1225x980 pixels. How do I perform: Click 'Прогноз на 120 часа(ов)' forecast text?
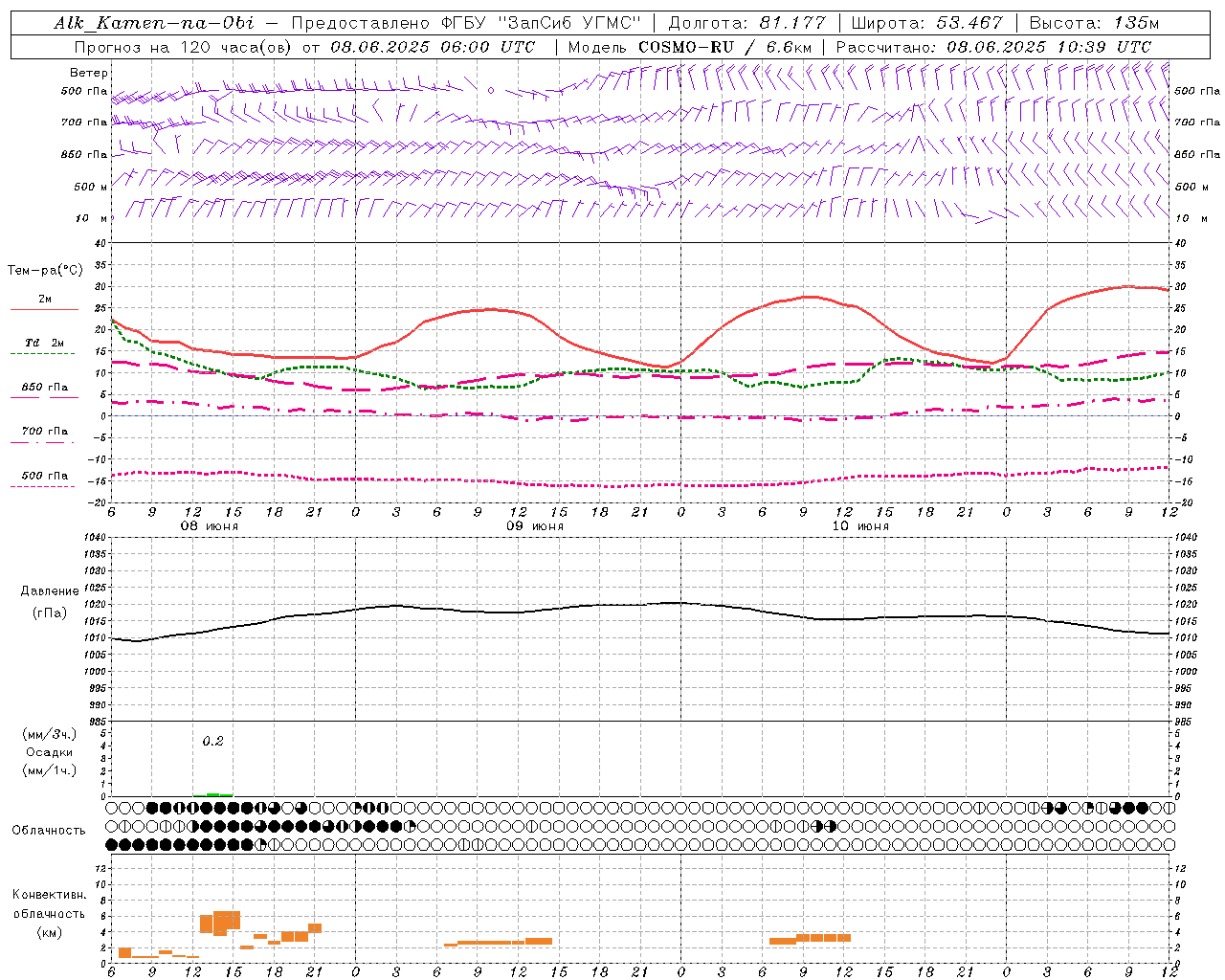pyautogui.click(x=184, y=47)
